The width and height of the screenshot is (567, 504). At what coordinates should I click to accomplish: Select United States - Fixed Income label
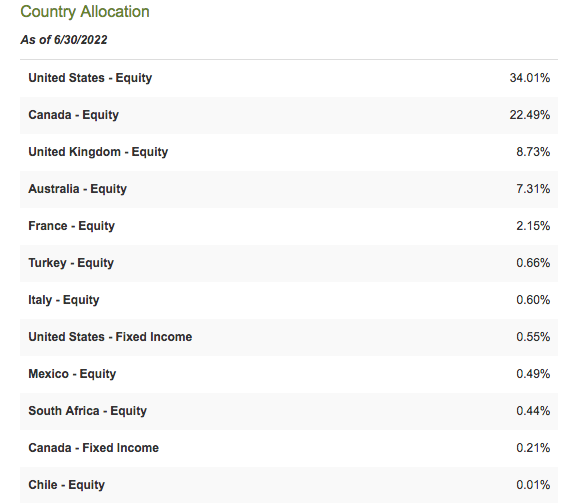[x=110, y=337]
